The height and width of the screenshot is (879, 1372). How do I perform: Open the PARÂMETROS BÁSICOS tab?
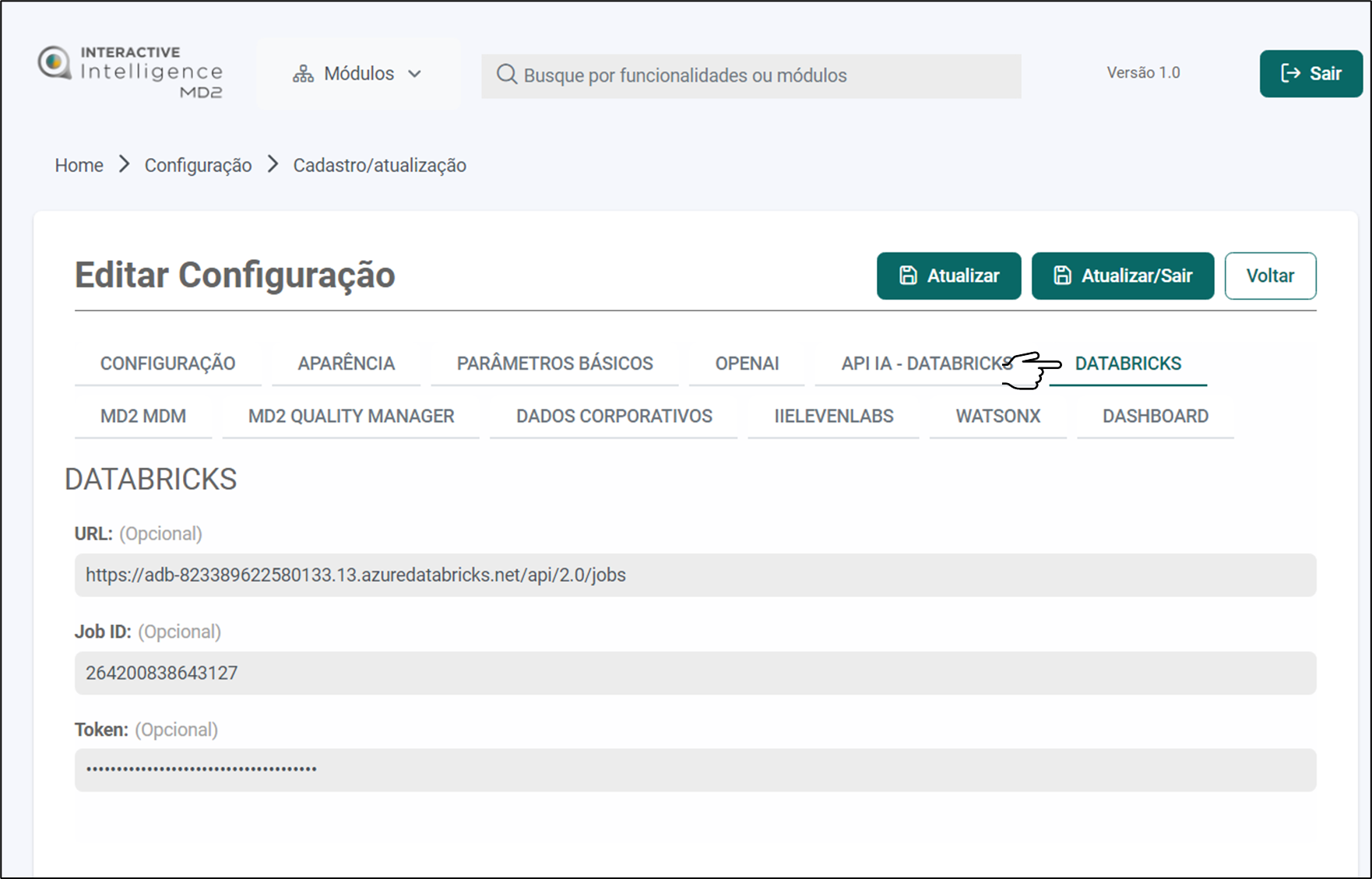pos(554,364)
